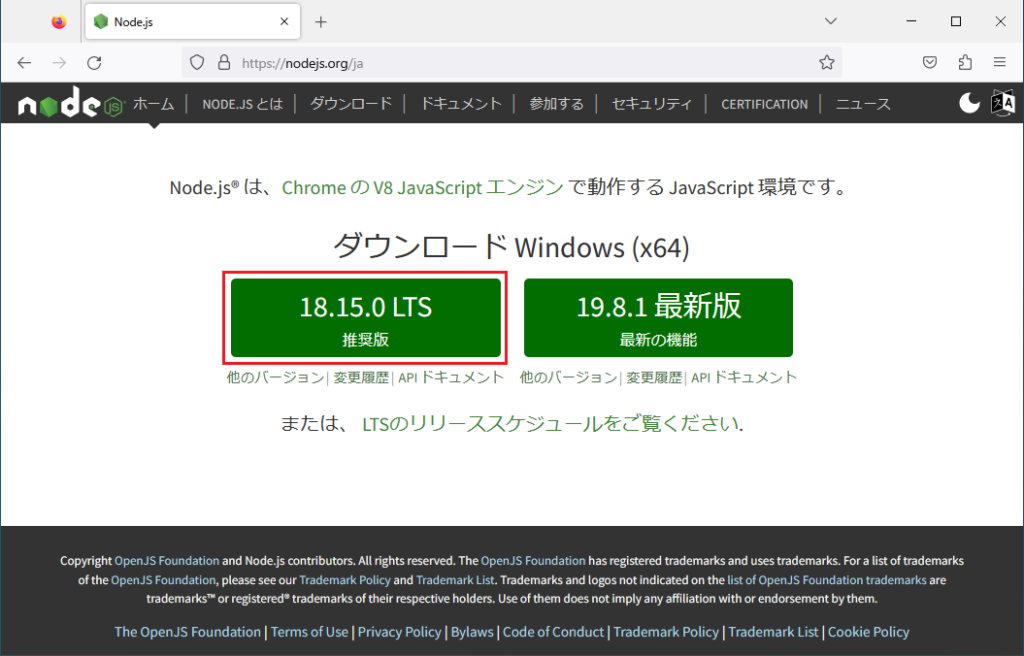Open the Trademark Policy link in copyright paragraph
Screen dimensions: 1024x656
[x=345, y=580]
